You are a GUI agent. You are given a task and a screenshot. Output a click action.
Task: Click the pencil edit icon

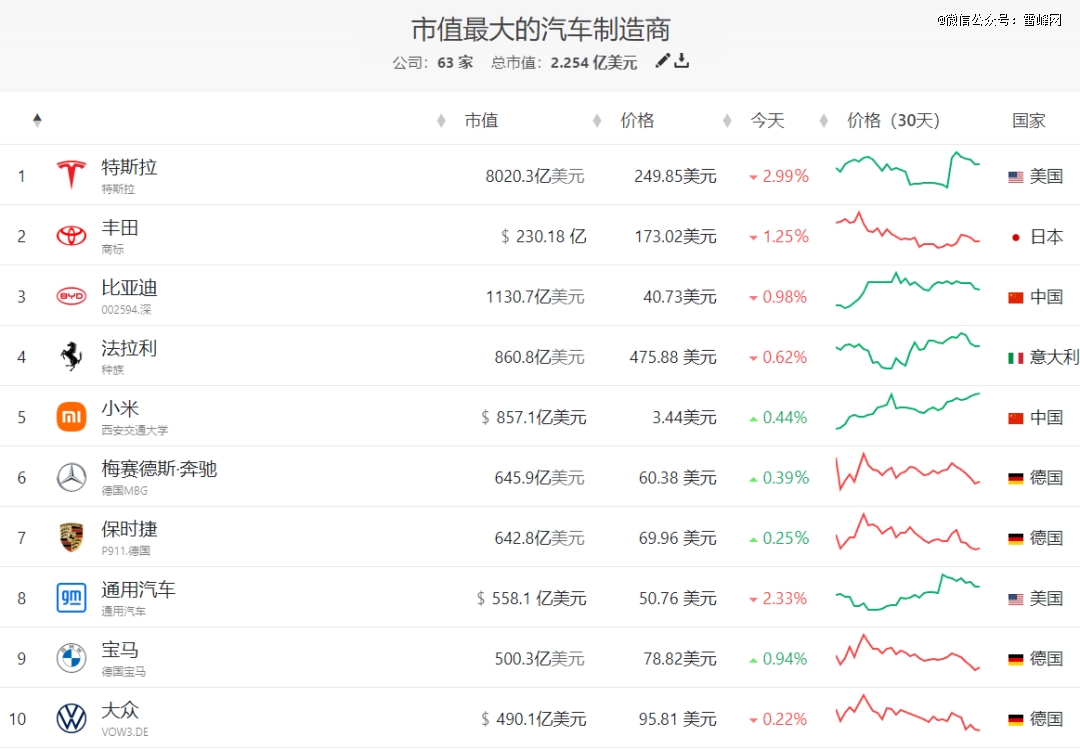coord(662,61)
